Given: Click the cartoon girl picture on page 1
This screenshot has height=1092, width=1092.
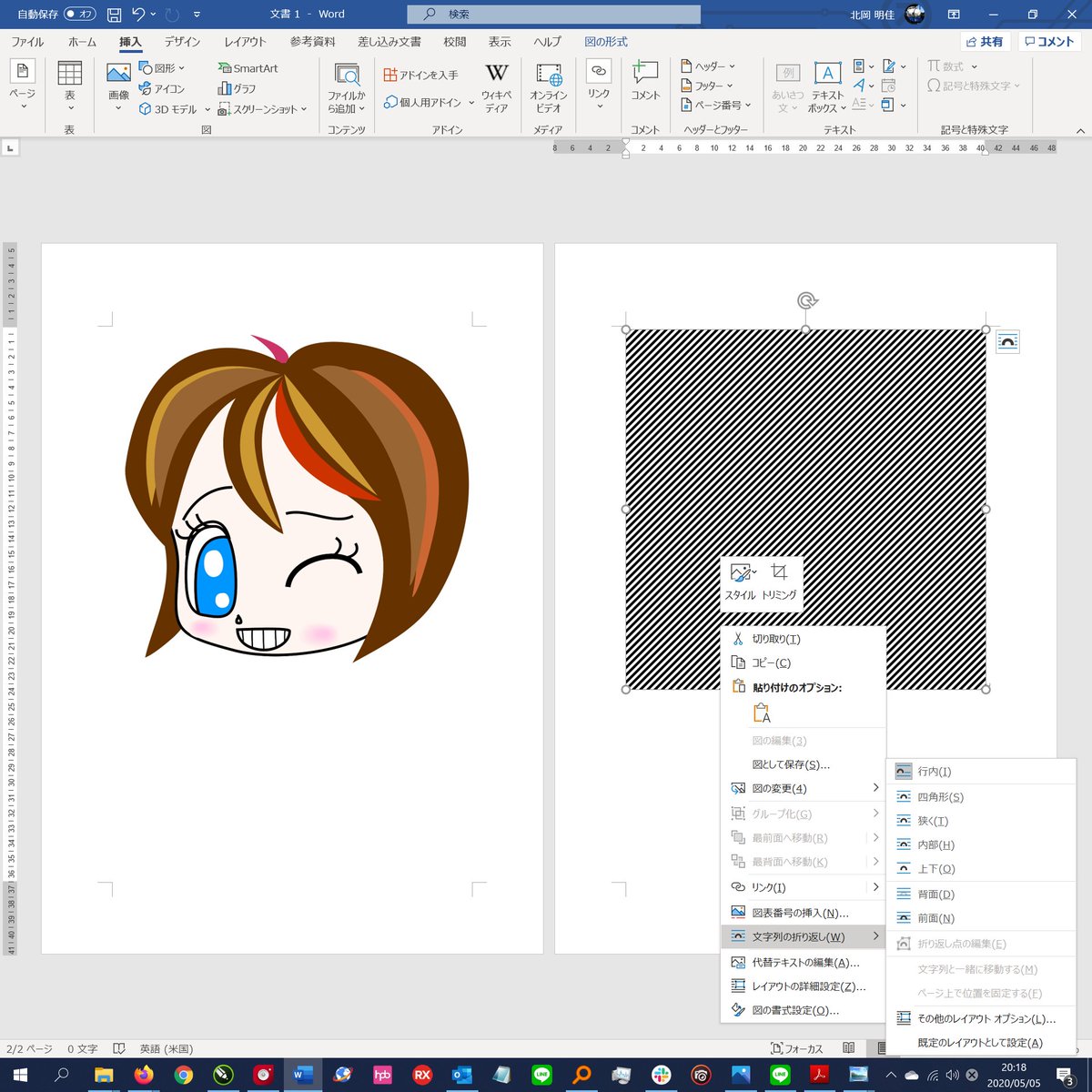Looking at the screenshot, I should click(x=297, y=497).
